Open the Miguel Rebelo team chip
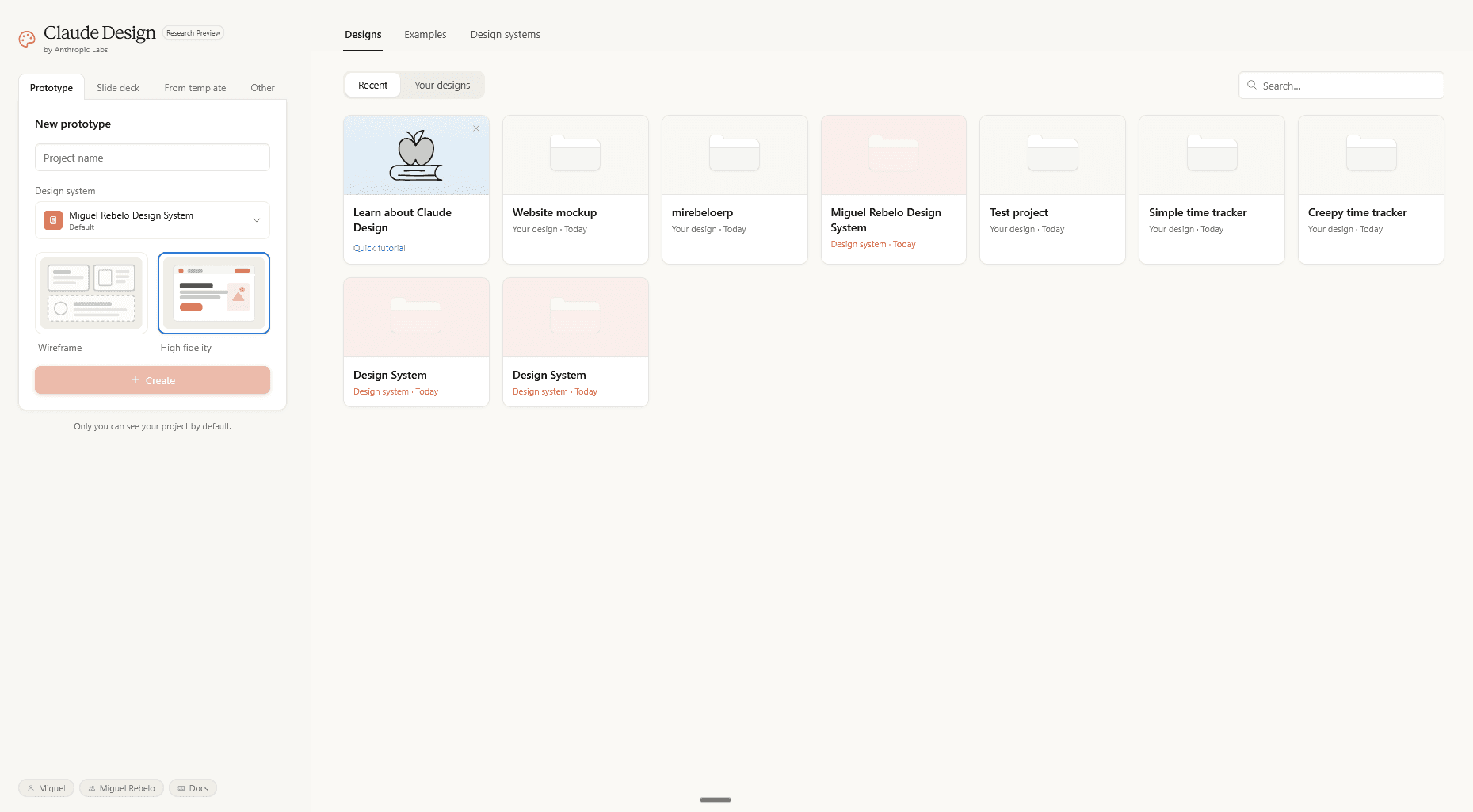The width and height of the screenshot is (1473, 812). click(x=121, y=788)
